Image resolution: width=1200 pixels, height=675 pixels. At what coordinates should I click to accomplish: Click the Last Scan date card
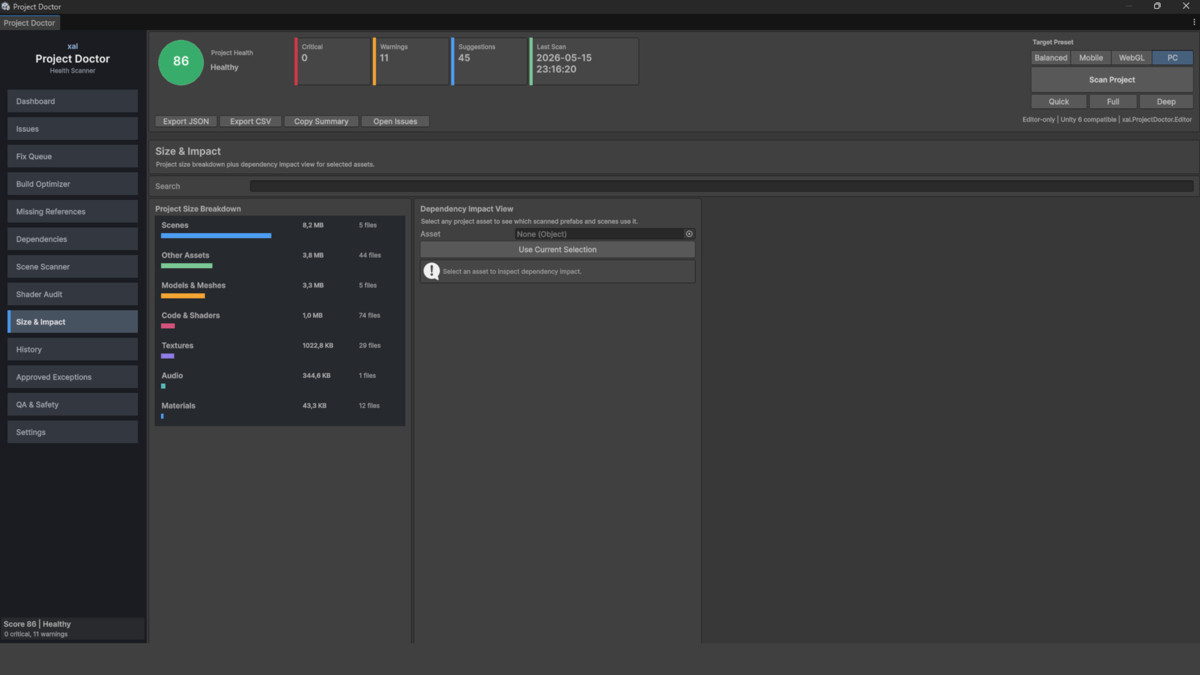(584, 61)
